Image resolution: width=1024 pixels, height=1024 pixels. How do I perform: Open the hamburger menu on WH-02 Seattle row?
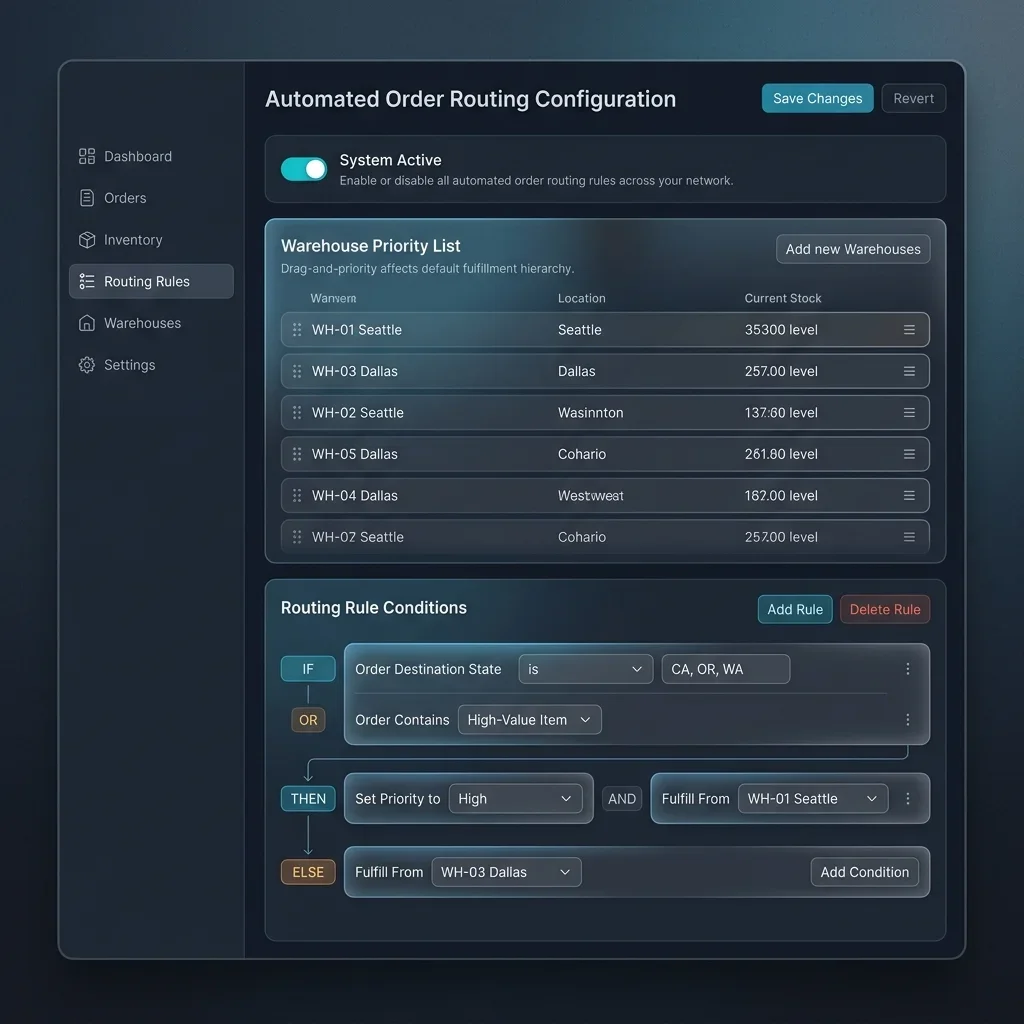[x=909, y=413]
